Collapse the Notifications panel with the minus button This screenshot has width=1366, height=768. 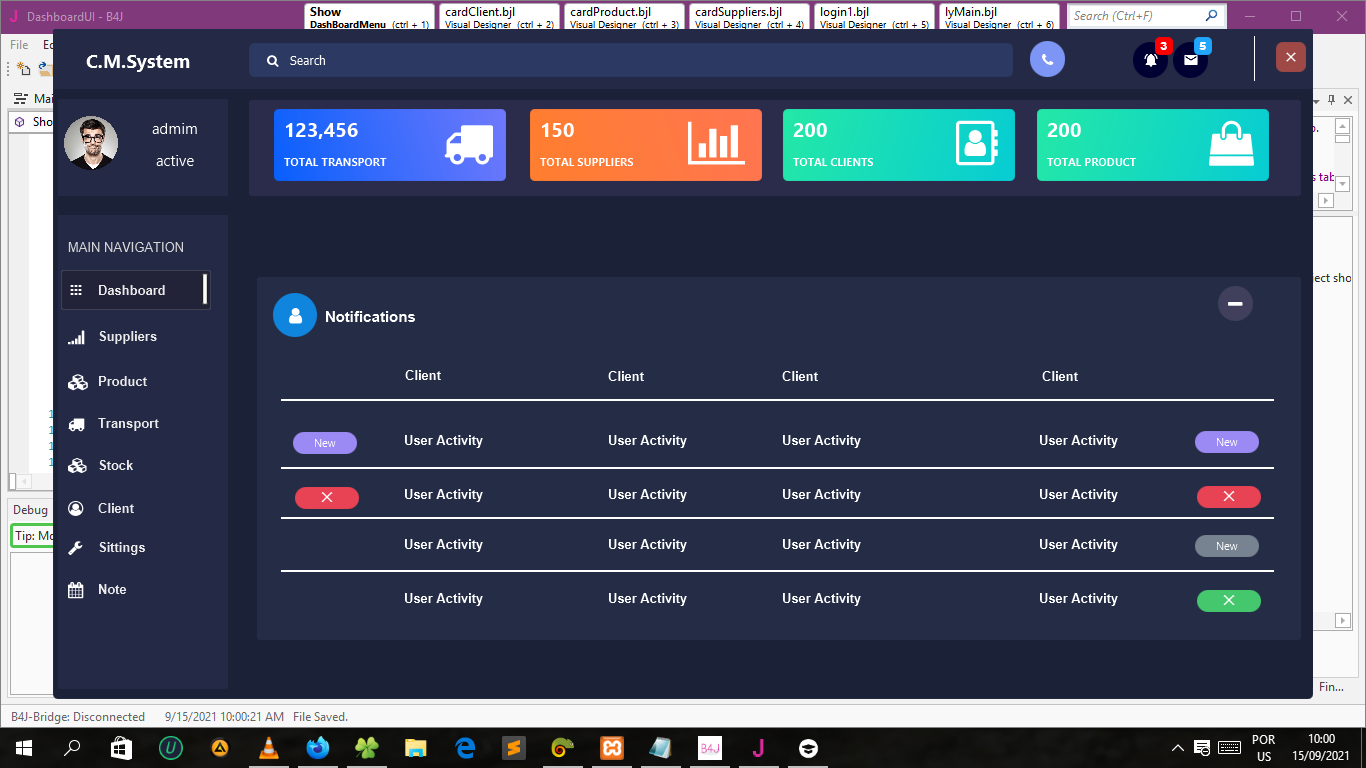point(1235,303)
